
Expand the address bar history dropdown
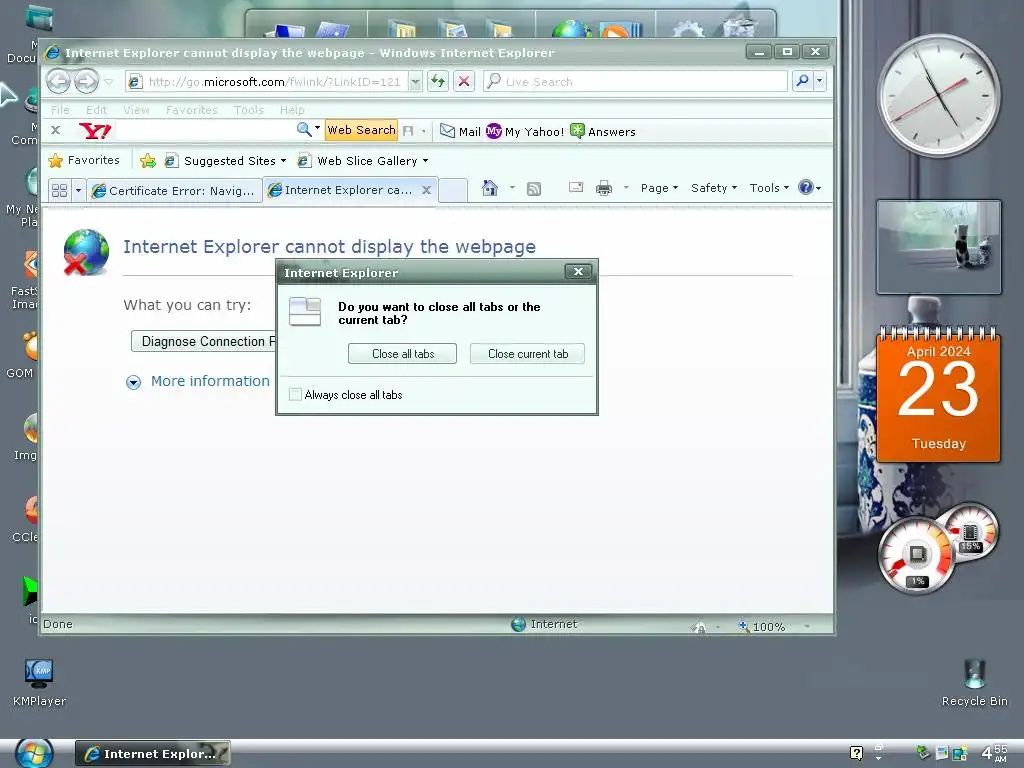415,82
